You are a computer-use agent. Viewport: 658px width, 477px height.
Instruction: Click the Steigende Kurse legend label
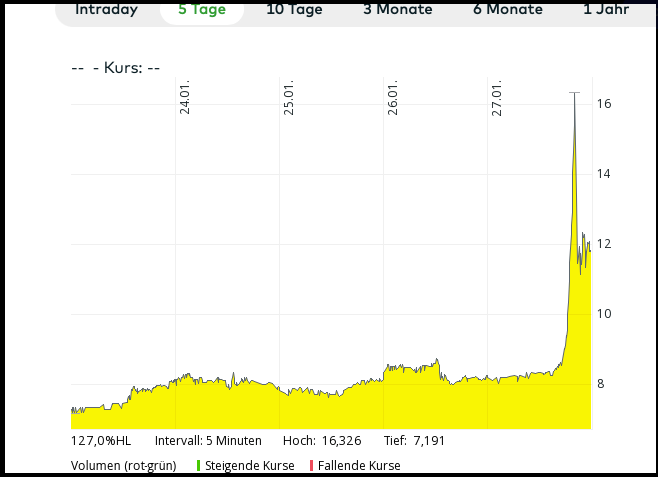[x=250, y=465]
